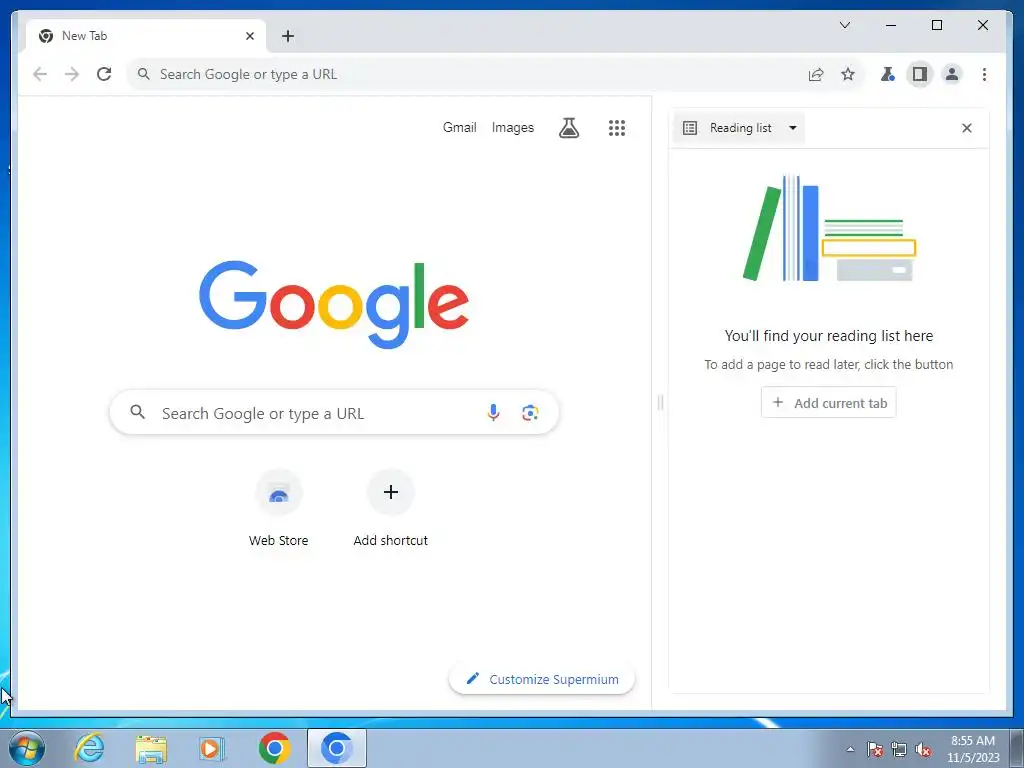Click the network status tray icon
This screenshot has width=1024, height=768.
click(899, 749)
